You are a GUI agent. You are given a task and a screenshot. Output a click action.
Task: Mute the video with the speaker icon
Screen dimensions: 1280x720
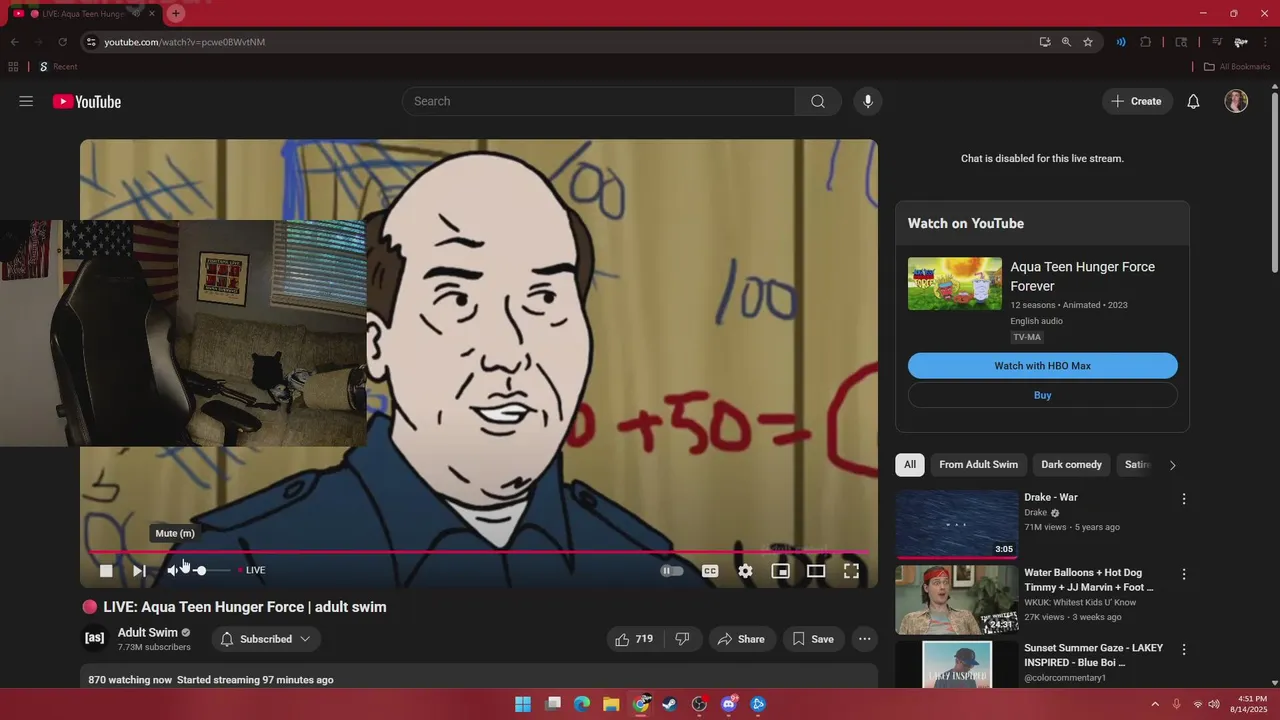click(x=174, y=570)
